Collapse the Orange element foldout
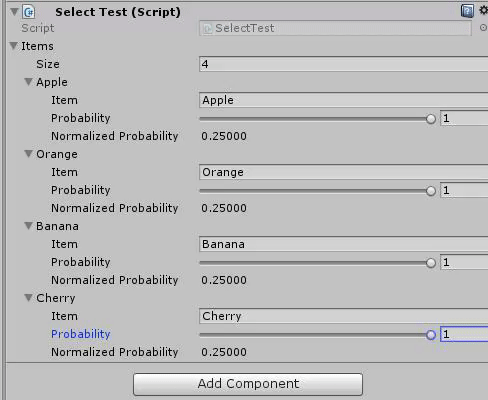 (28, 154)
